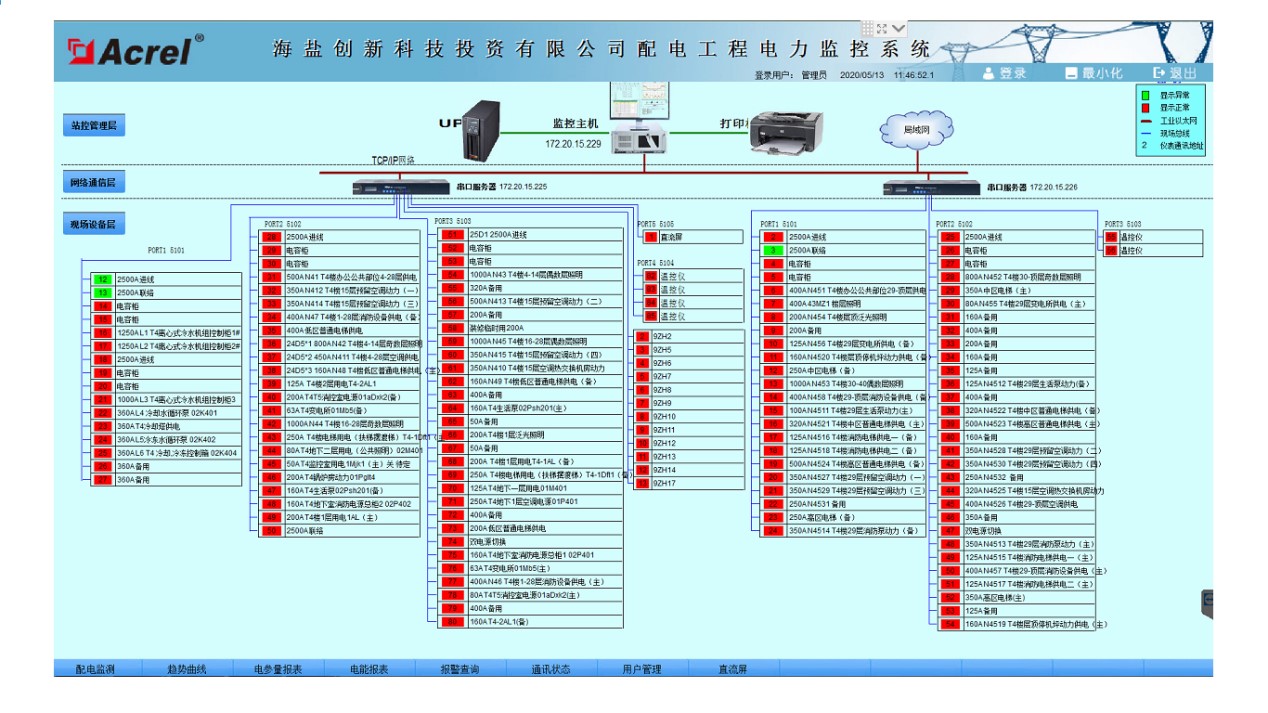Select the 站控管理层 layer label
The width and height of the screenshot is (1268, 713).
point(93,125)
